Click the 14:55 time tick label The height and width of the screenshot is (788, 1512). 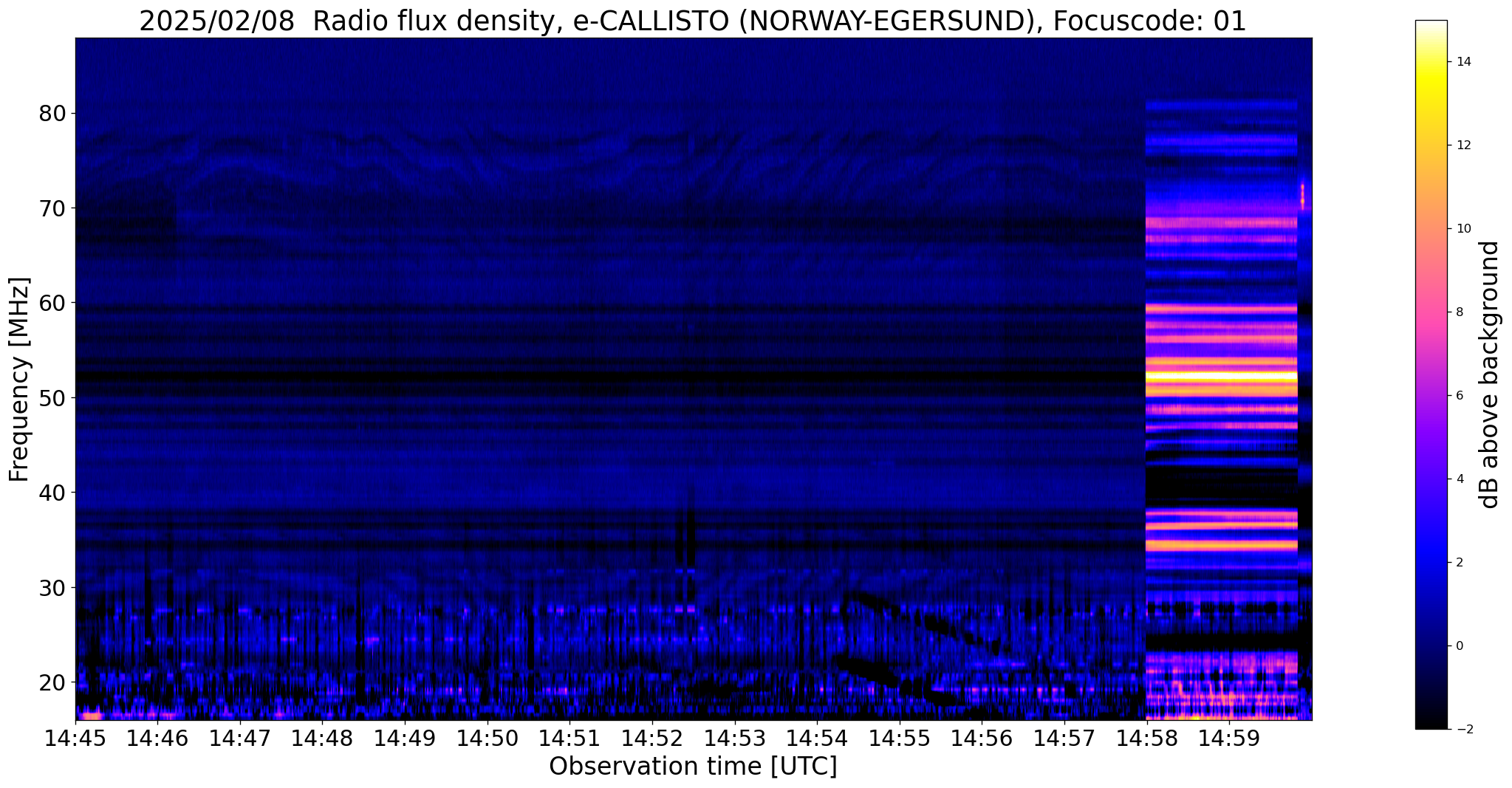[x=899, y=737]
